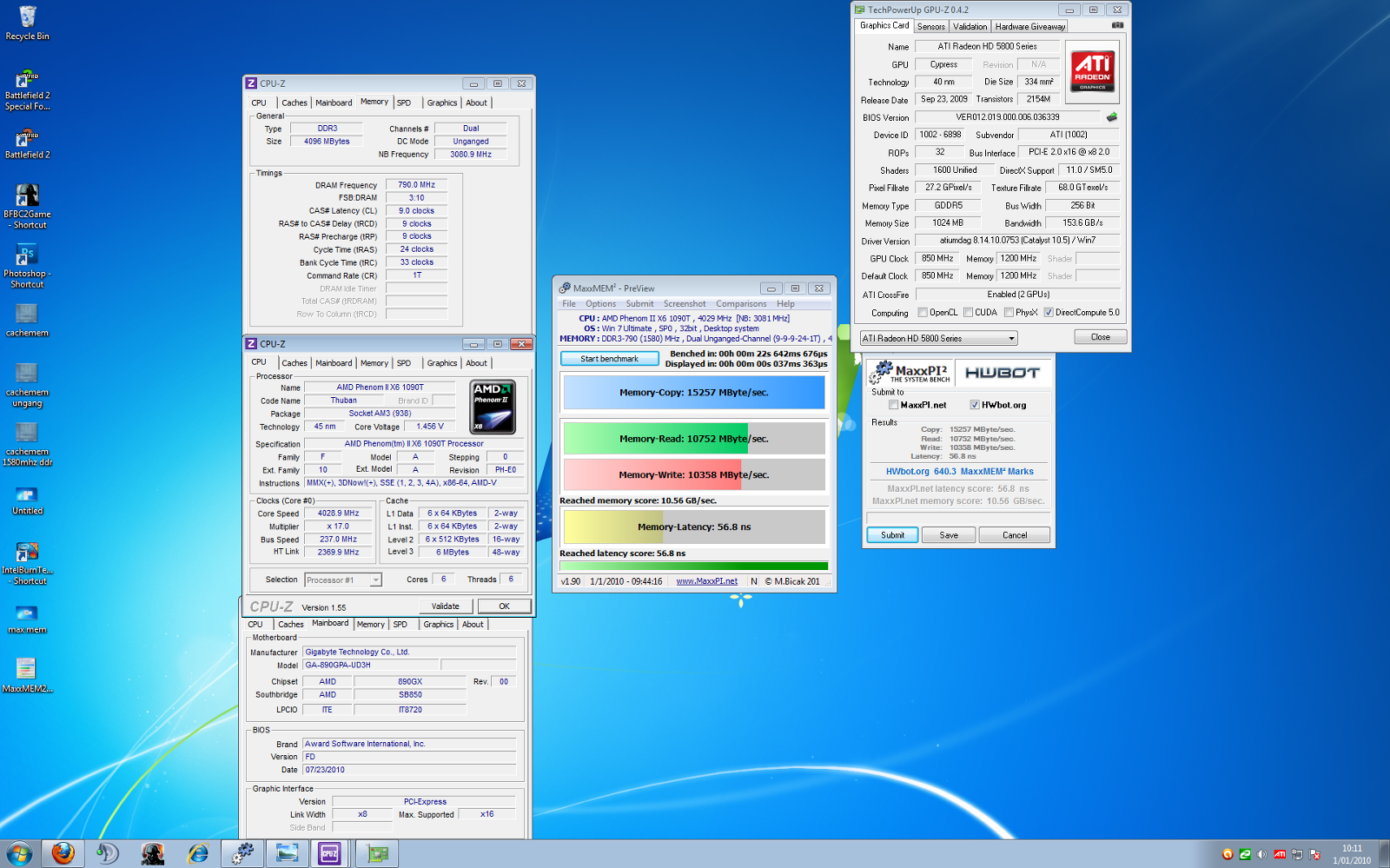This screenshot has width=1390, height=868.
Task: Click the OK button in CPU-Z
Action: [x=504, y=606]
